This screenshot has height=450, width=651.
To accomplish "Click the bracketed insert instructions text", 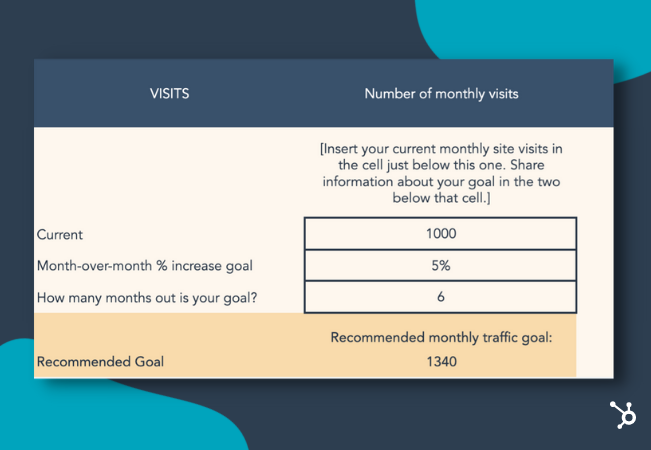I will (x=441, y=173).
